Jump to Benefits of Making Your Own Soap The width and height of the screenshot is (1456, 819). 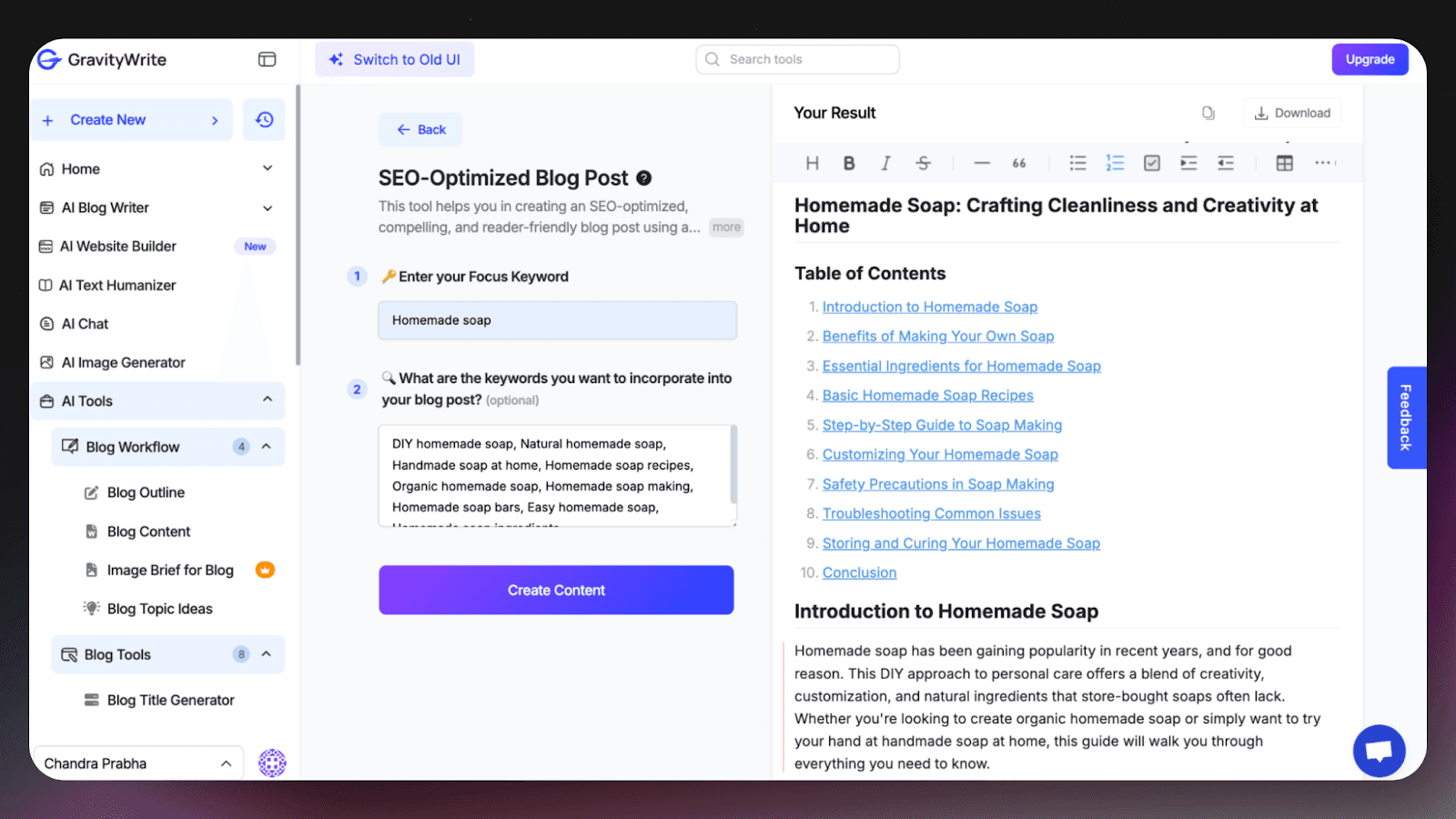[x=938, y=336]
